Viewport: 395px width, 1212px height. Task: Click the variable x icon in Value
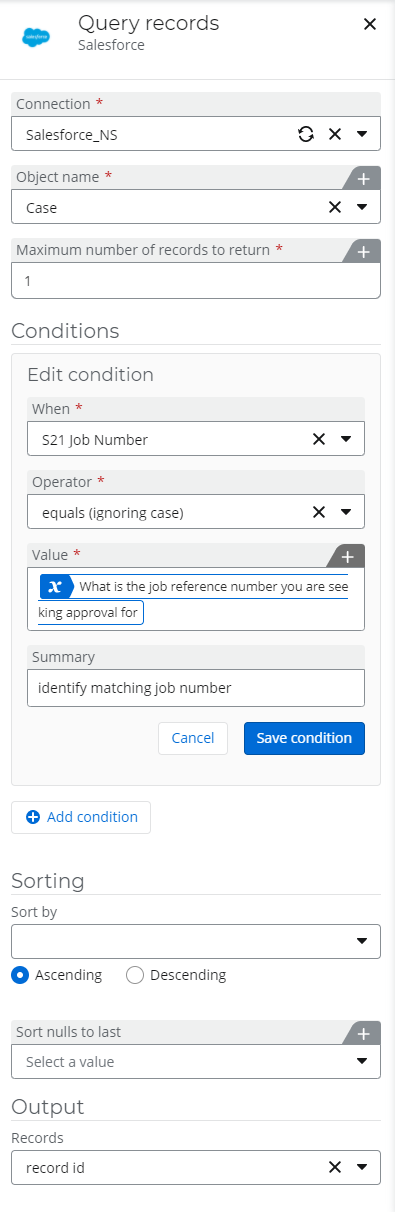point(56,586)
